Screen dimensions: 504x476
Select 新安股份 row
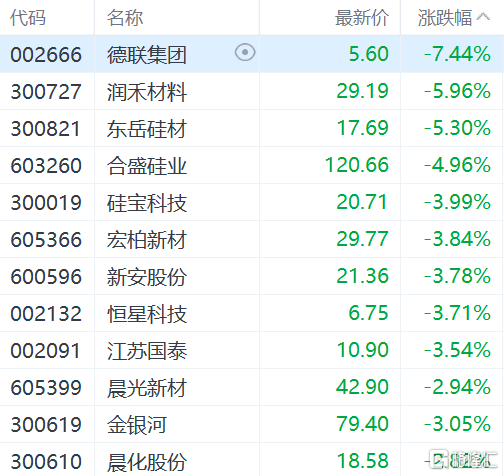tap(252, 276)
